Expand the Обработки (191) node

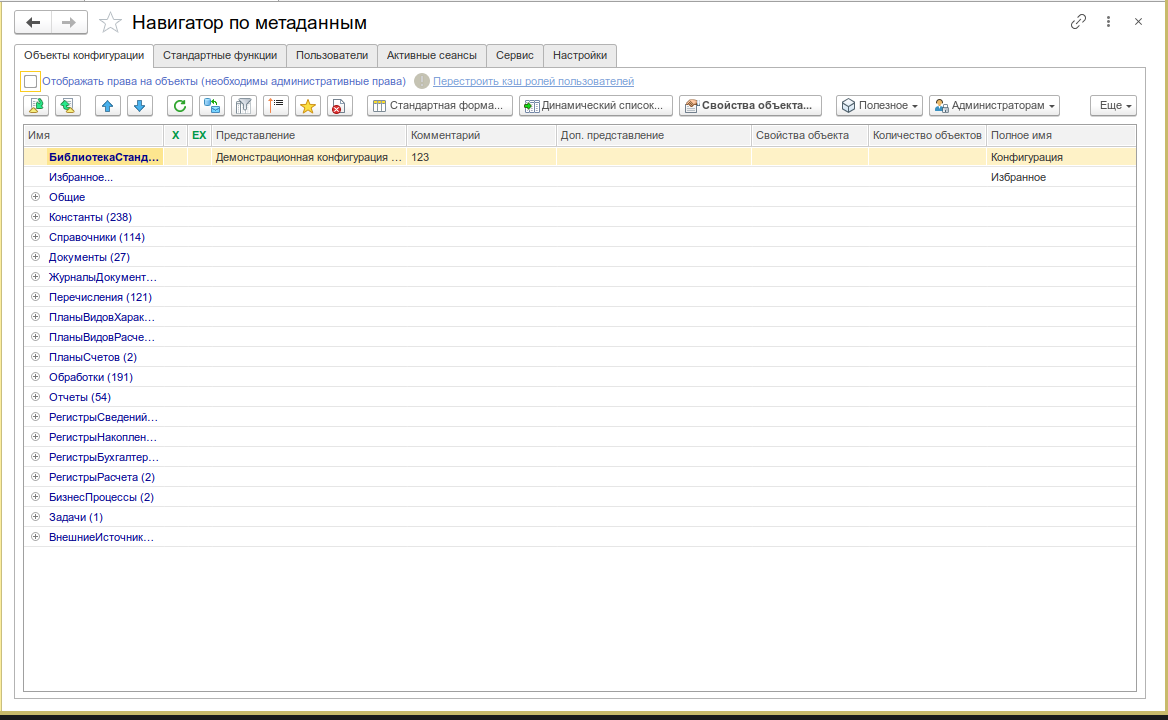(x=35, y=377)
